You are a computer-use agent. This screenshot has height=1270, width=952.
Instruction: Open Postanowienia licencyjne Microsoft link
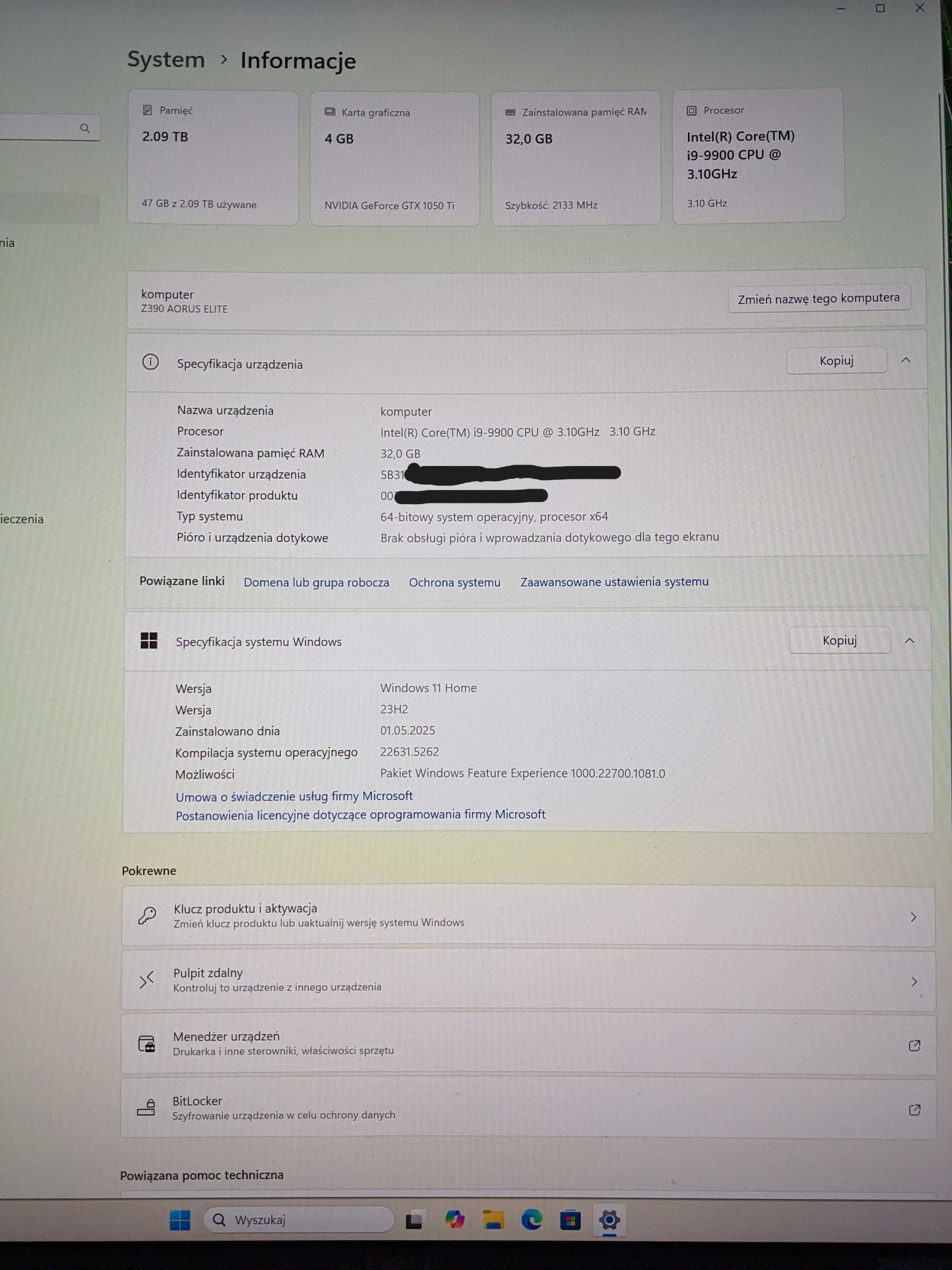coord(360,815)
